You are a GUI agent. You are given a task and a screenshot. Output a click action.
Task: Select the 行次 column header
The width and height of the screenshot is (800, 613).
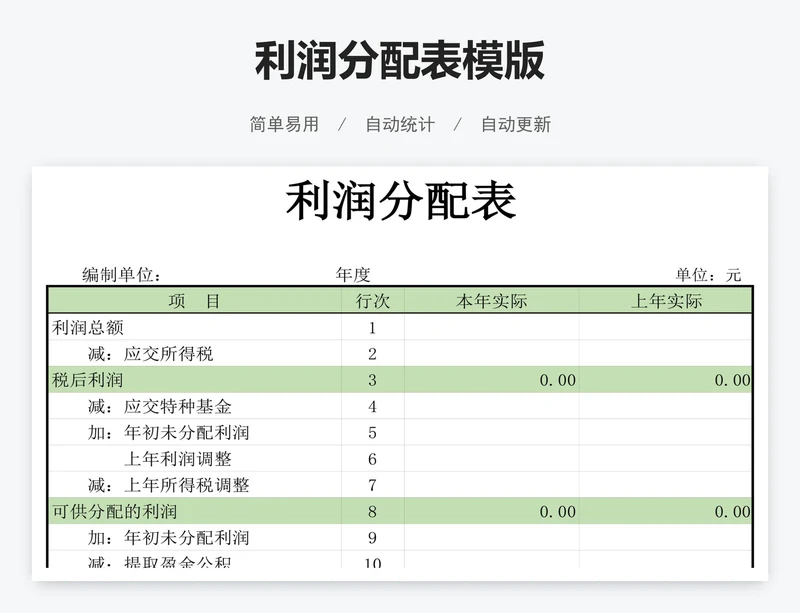[x=372, y=301]
